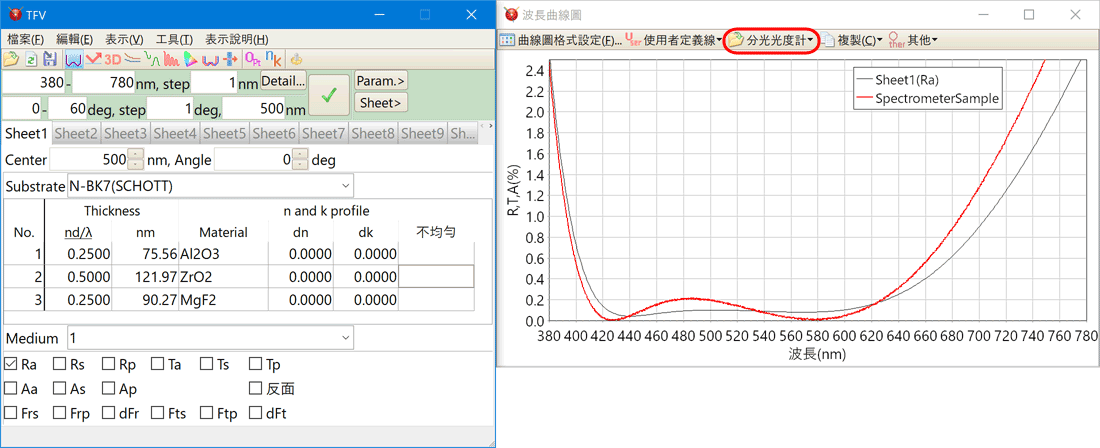The width and height of the screenshot is (1100, 448).
Task: Uncheck the Ra checkbox
Action: (11, 365)
